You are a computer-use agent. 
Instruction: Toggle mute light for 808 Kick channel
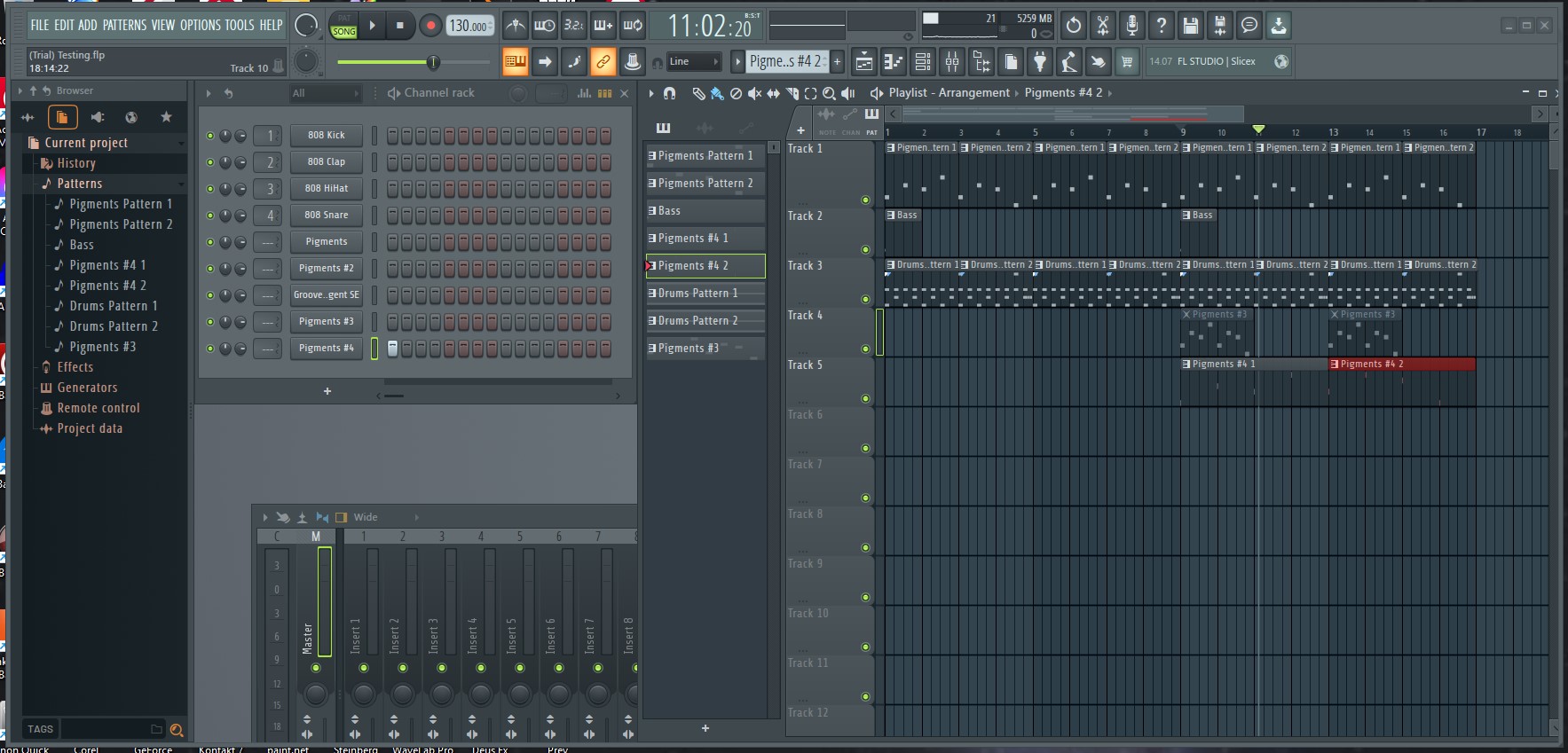210,136
